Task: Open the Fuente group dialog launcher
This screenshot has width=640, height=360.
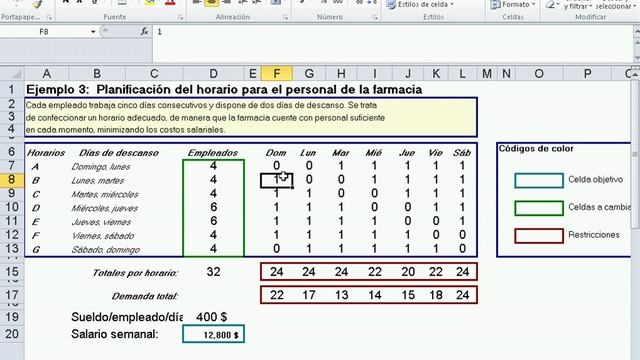Action: [180, 18]
